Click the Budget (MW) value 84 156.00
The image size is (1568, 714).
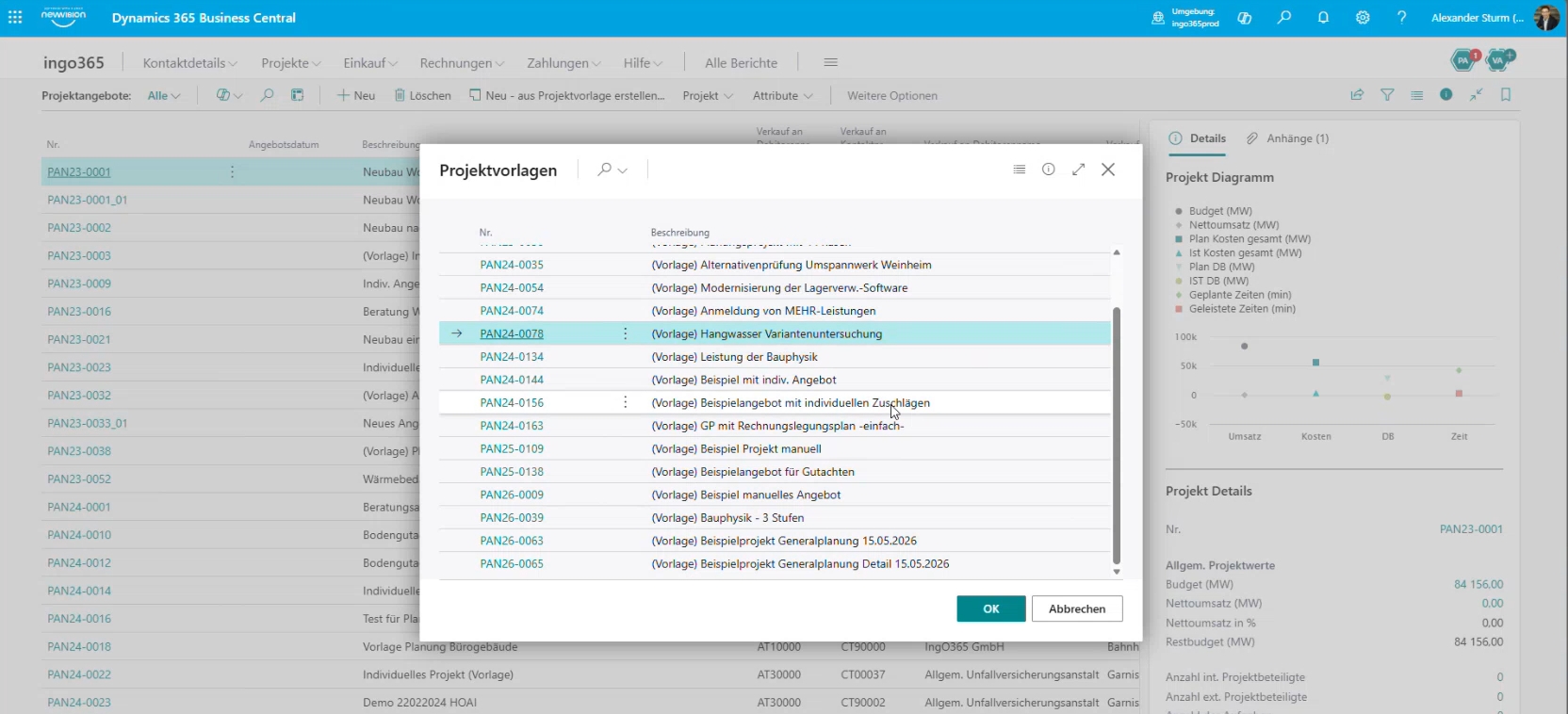click(x=1478, y=584)
